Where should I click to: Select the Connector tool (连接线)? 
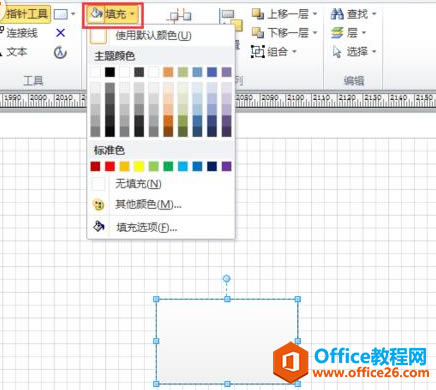pos(19,33)
